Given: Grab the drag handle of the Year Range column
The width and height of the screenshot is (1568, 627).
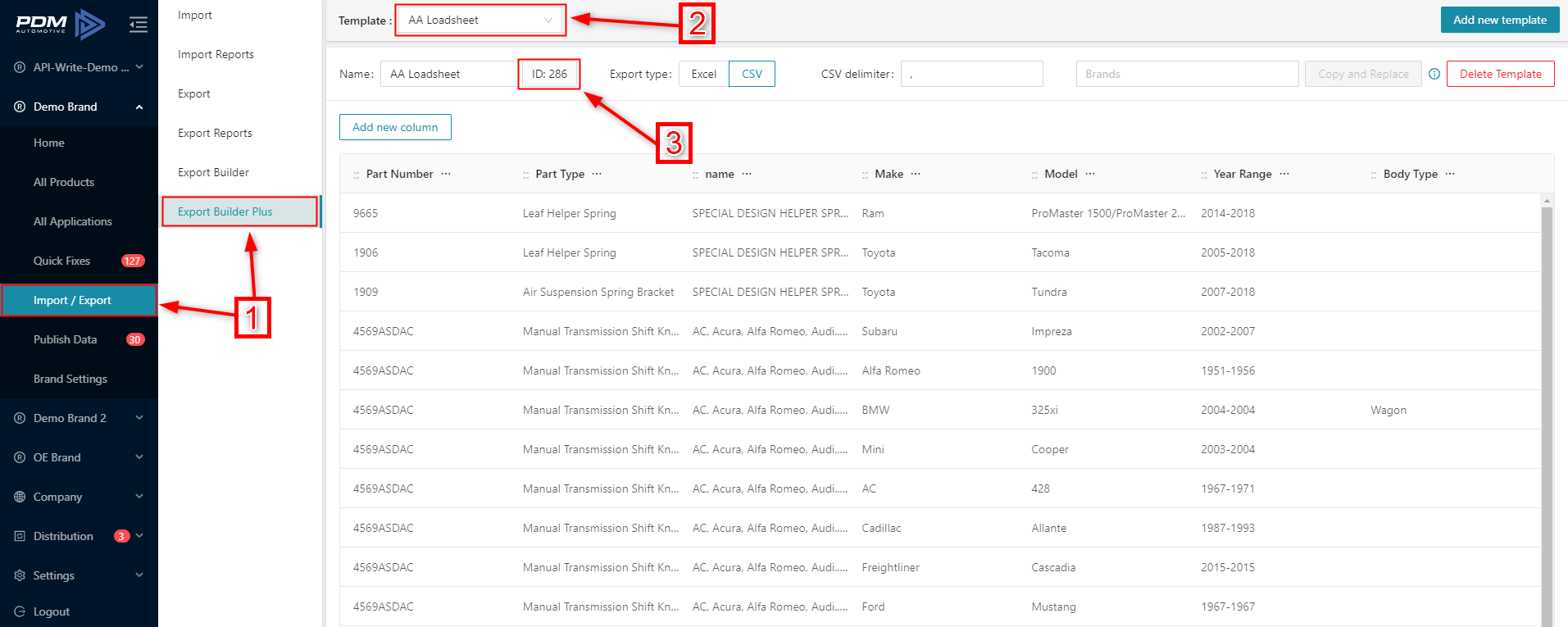Looking at the screenshot, I should (1204, 175).
